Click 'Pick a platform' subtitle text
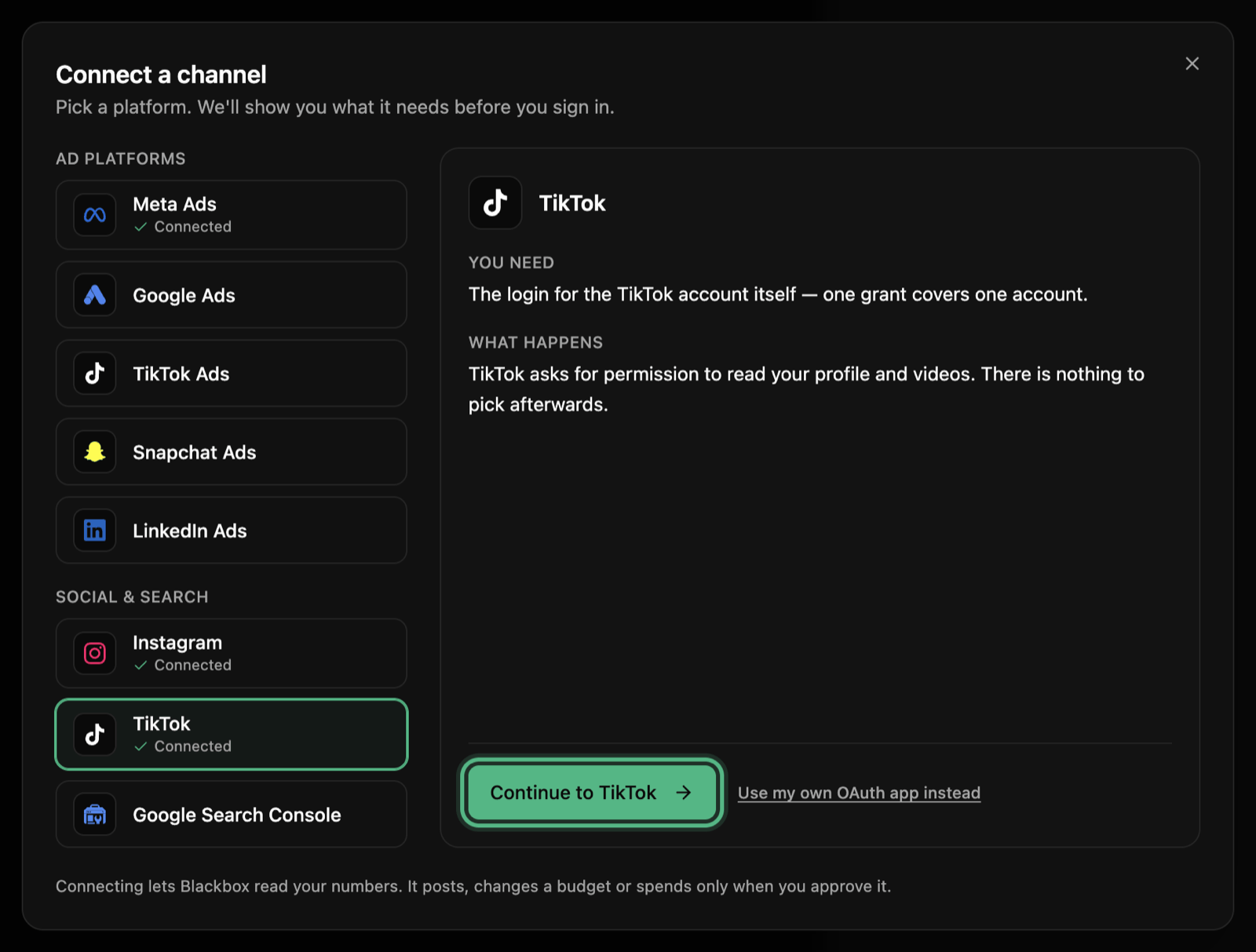1256x952 pixels. [x=335, y=107]
